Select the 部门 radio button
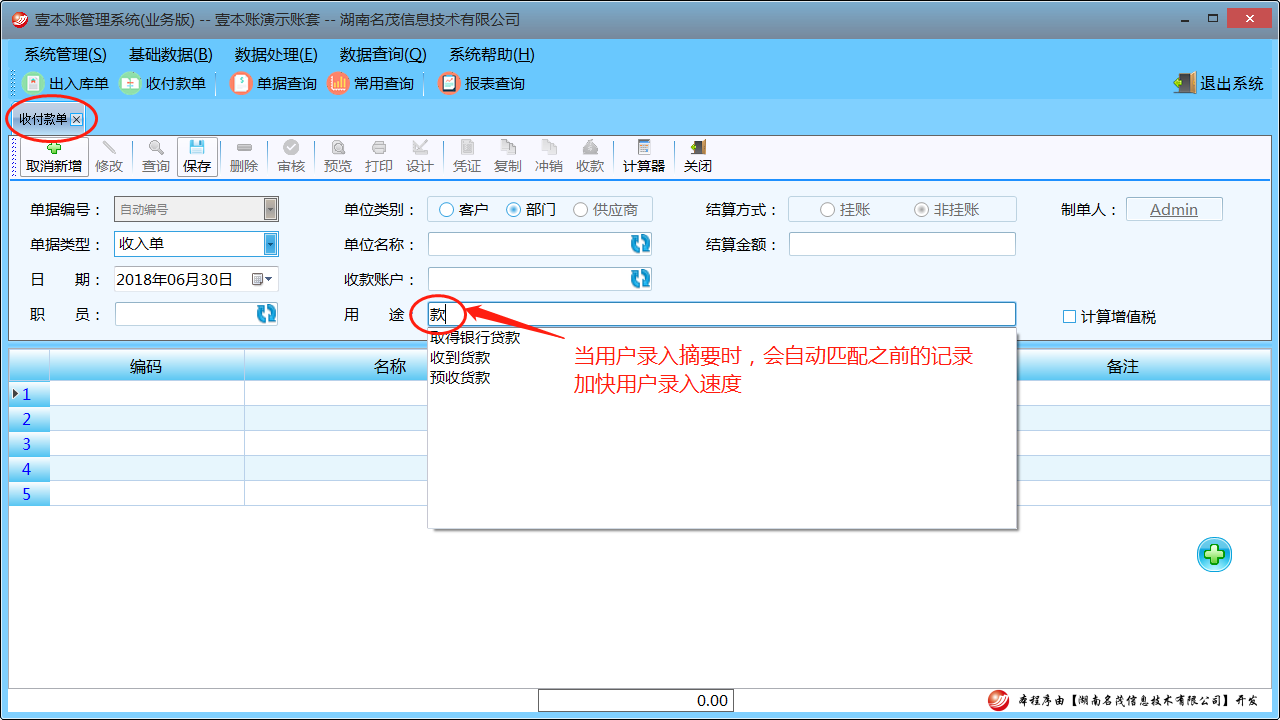The width and height of the screenshot is (1280, 720). 531,210
